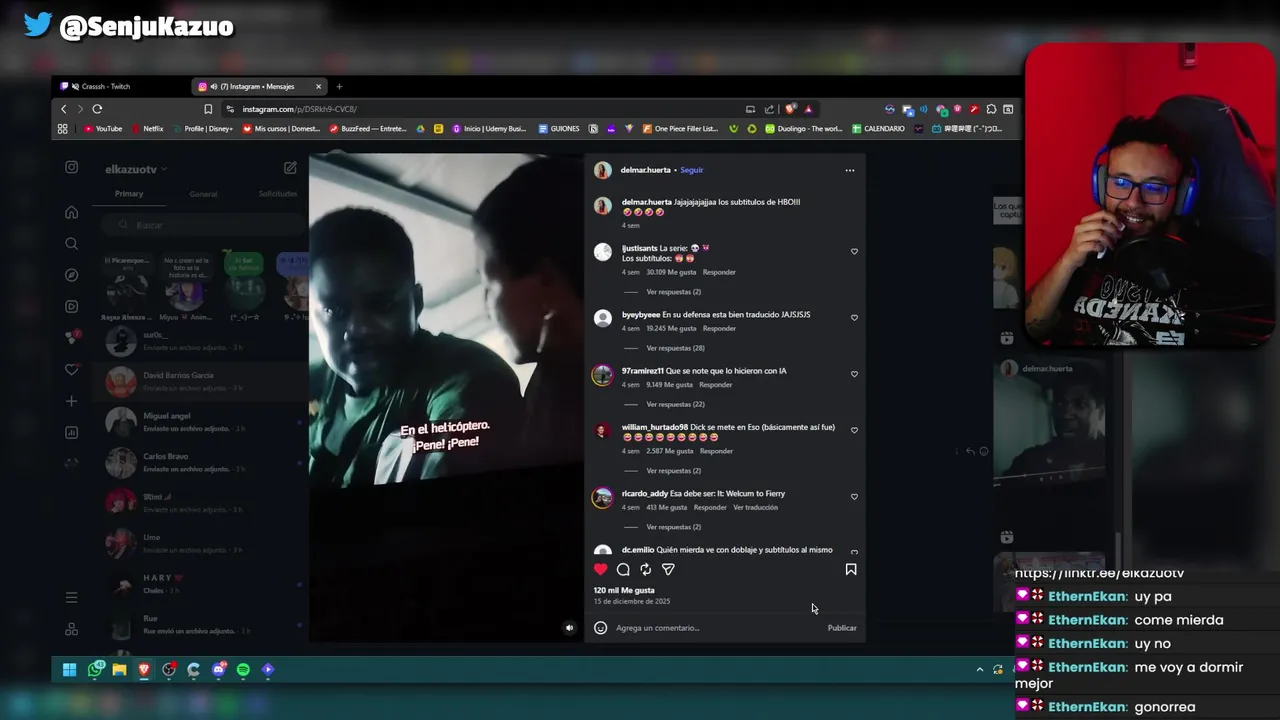Viewport: 1280px width, 720px height.
Task: Compose a new message with the pencil icon
Action: [290, 168]
